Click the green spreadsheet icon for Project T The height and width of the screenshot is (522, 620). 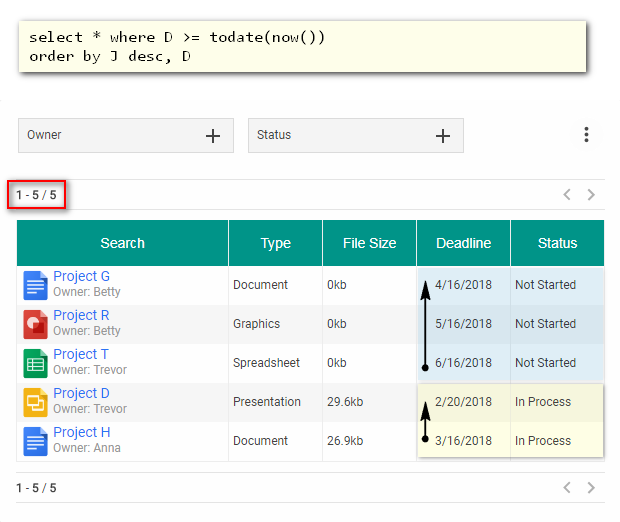pyautogui.click(x=36, y=363)
